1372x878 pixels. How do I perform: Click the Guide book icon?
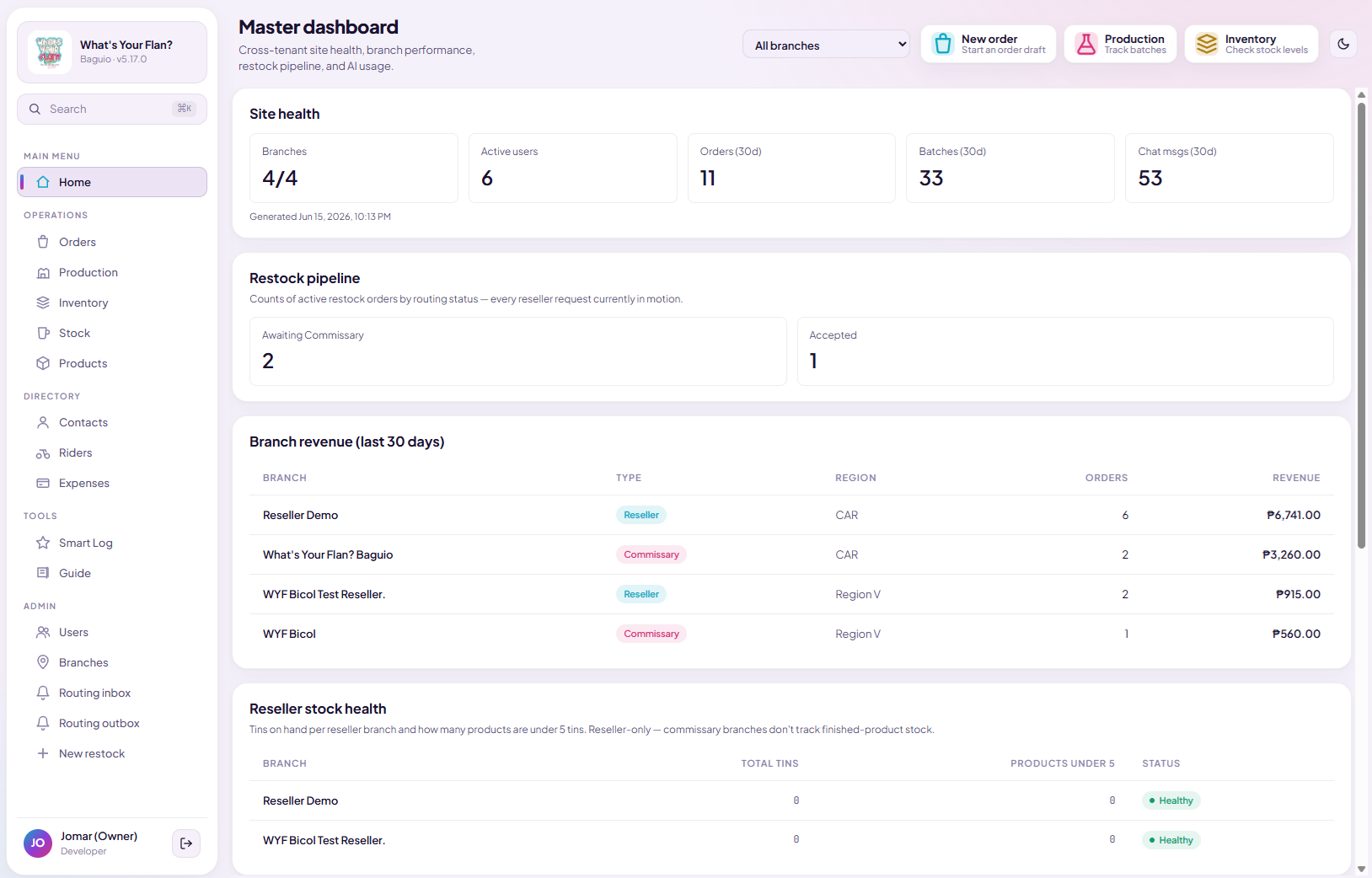pos(43,573)
